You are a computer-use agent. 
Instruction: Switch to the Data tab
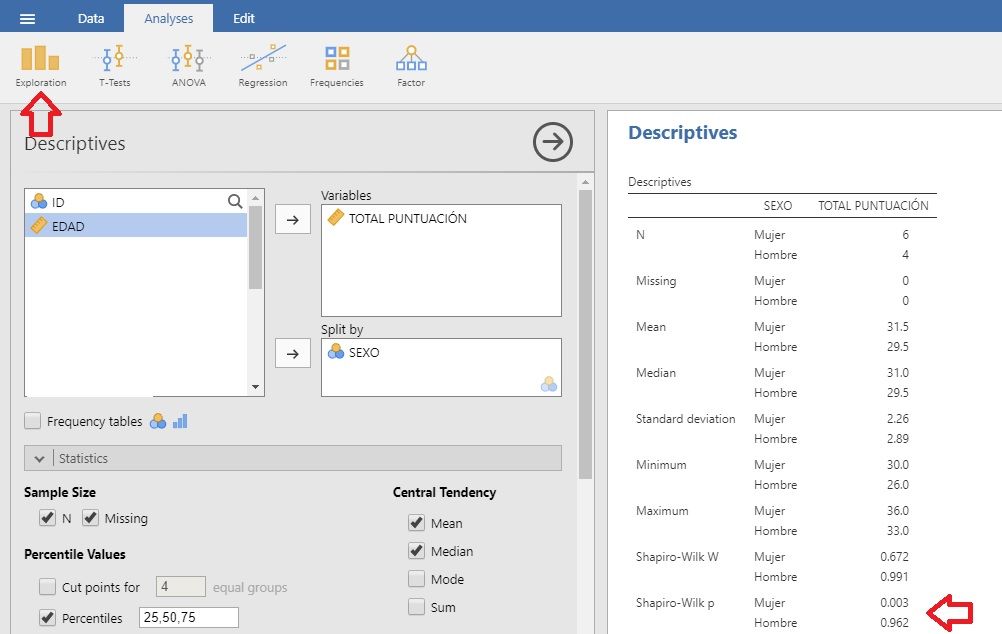pyautogui.click(x=91, y=18)
